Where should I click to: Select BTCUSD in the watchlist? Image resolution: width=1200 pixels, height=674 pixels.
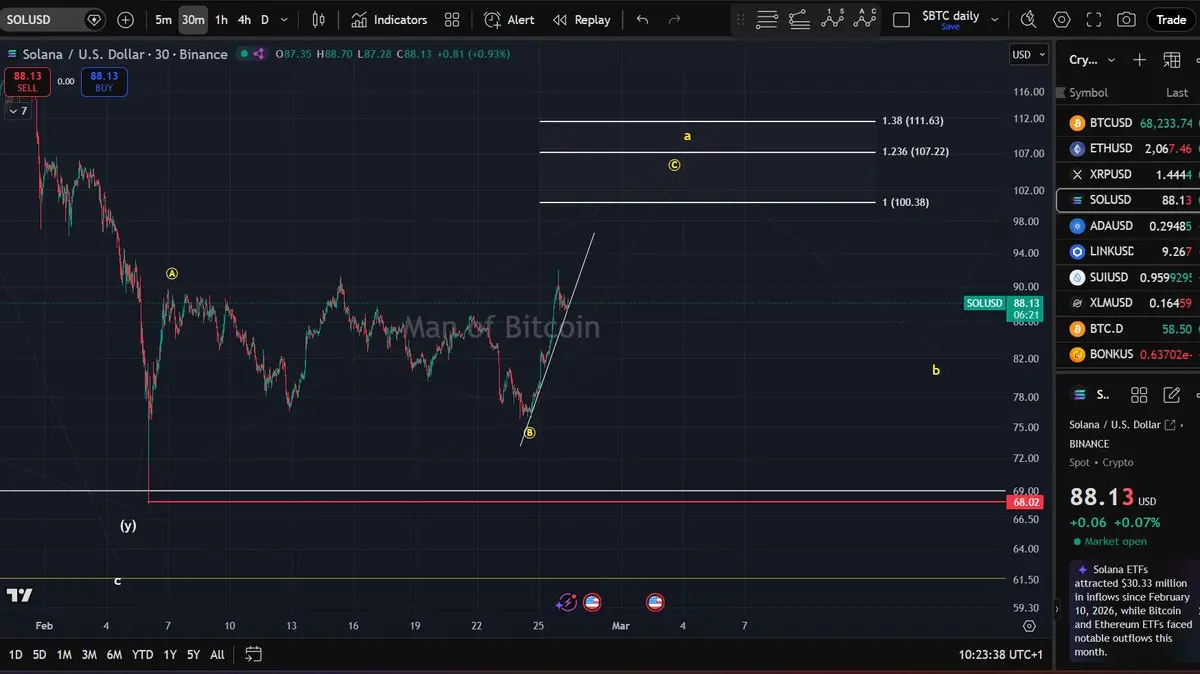point(1128,123)
